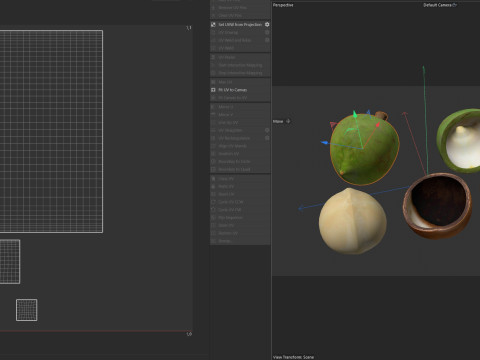Click the Perspective view label
The width and height of the screenshot is (480, 360).
[x=283, y=5]
